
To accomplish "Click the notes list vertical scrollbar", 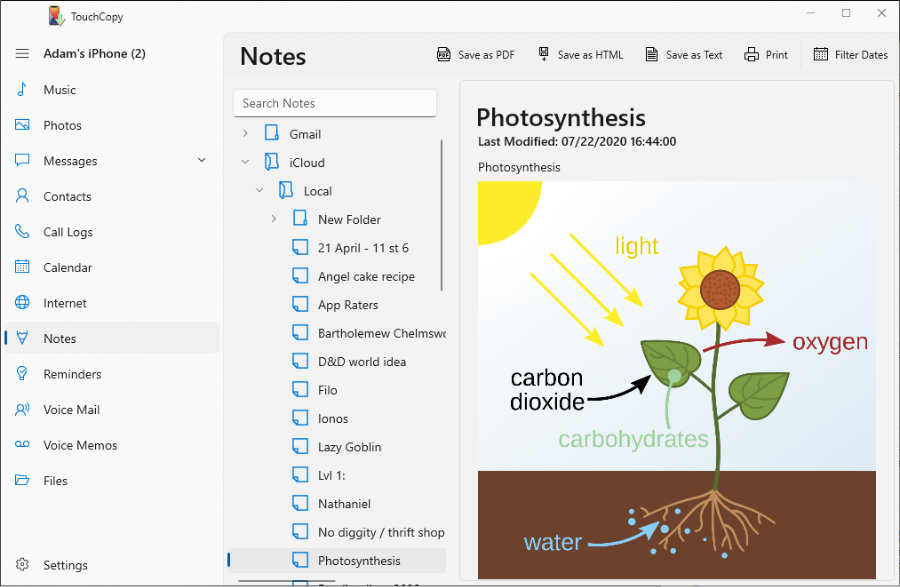I will point(441,215).
